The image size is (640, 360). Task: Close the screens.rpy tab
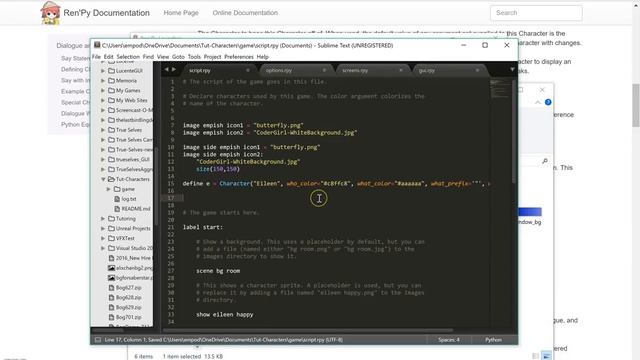tap(401, 70)
